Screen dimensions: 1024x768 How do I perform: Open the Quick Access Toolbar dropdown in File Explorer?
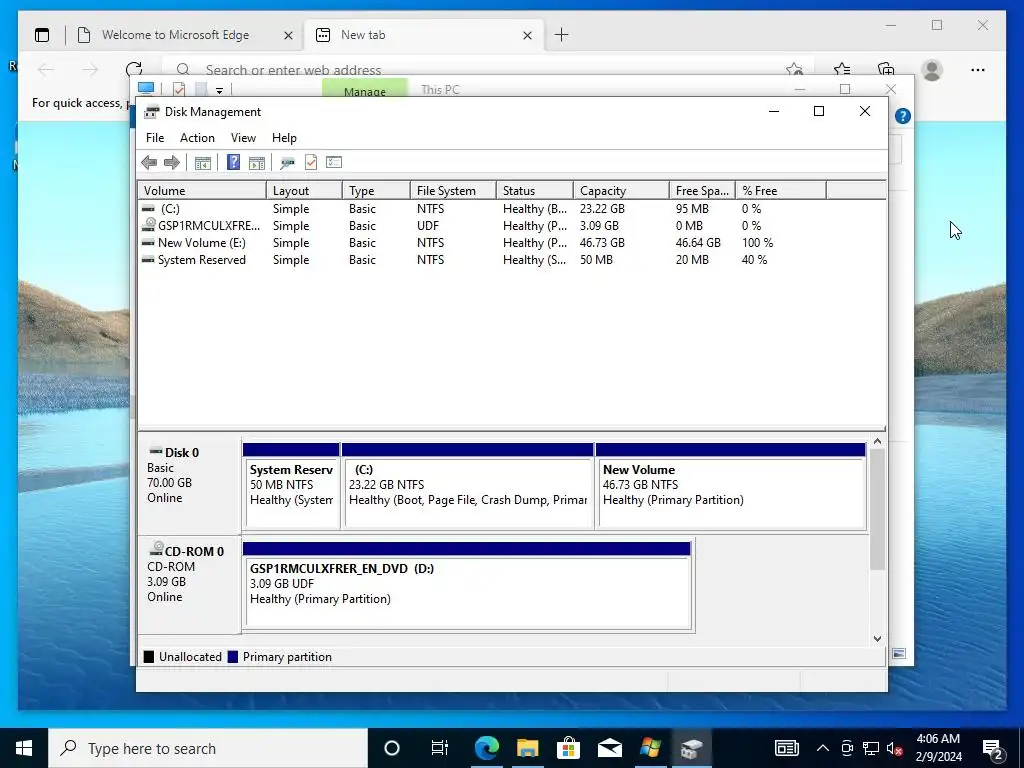tap(219, 90)
